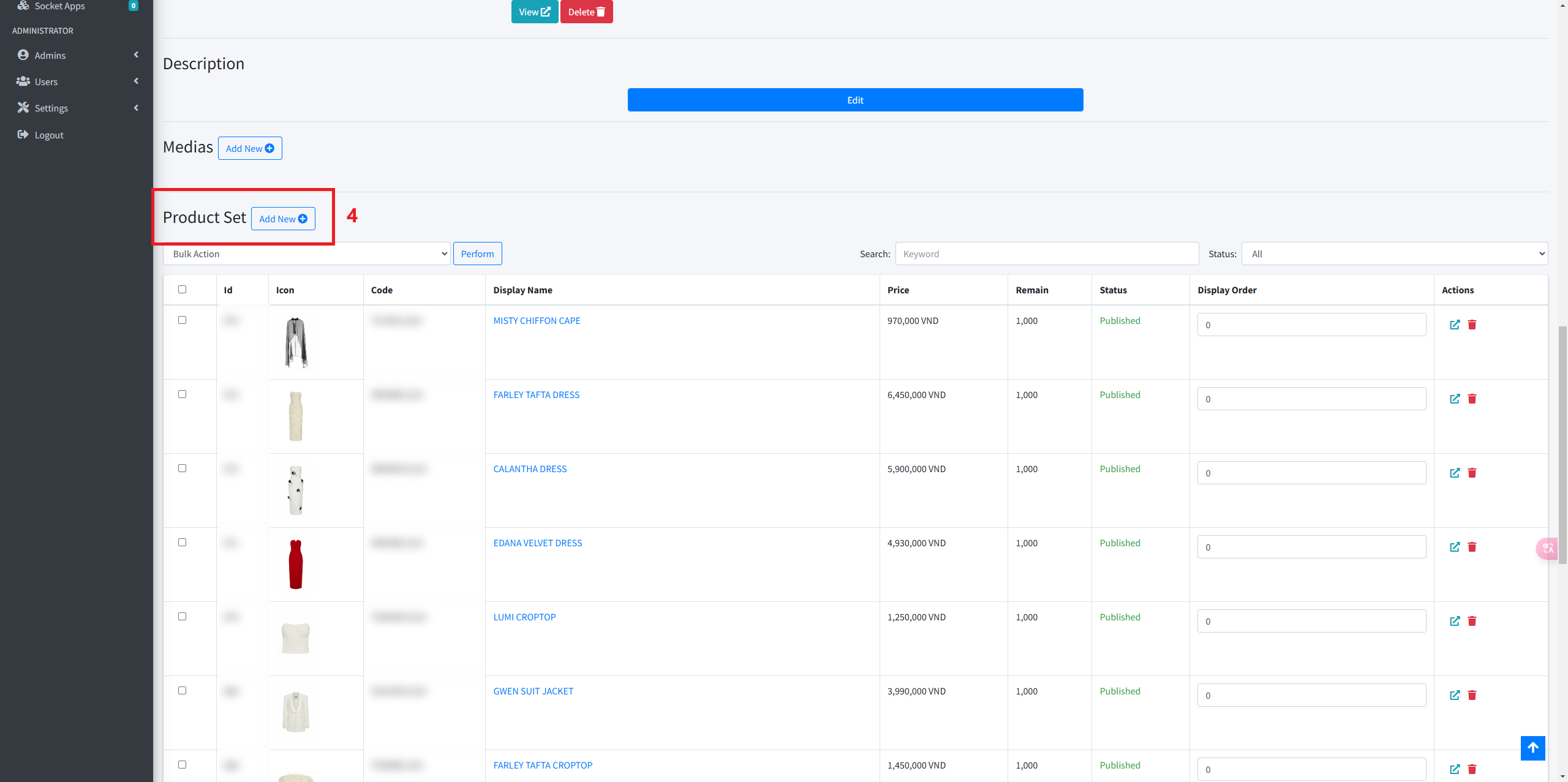Open edit icon for FARLEY TAFTA DRESS
This screenshot has width=1568, height=782.
coord(1455,399)
